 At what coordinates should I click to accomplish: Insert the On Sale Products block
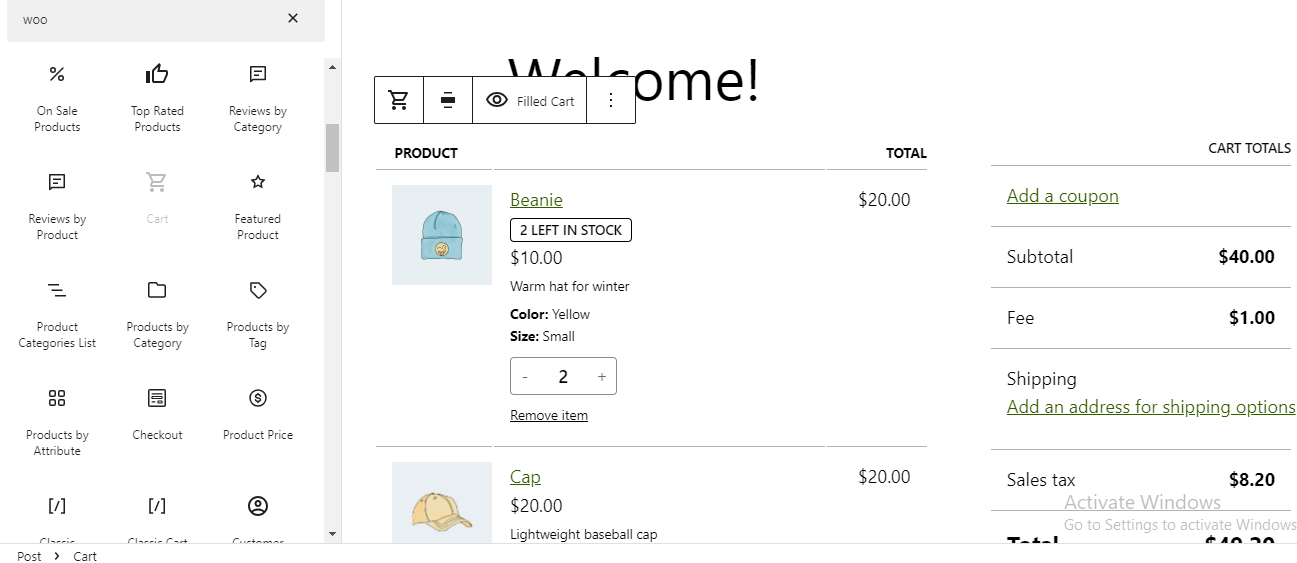[57, 98]
